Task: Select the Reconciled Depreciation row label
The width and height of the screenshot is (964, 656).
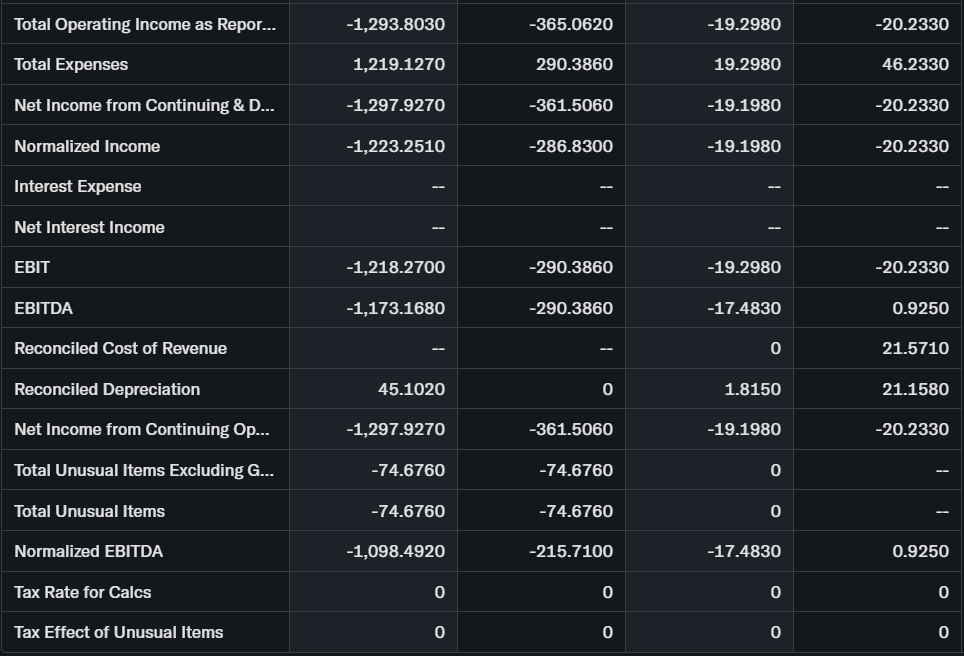Action: point(107,389)
